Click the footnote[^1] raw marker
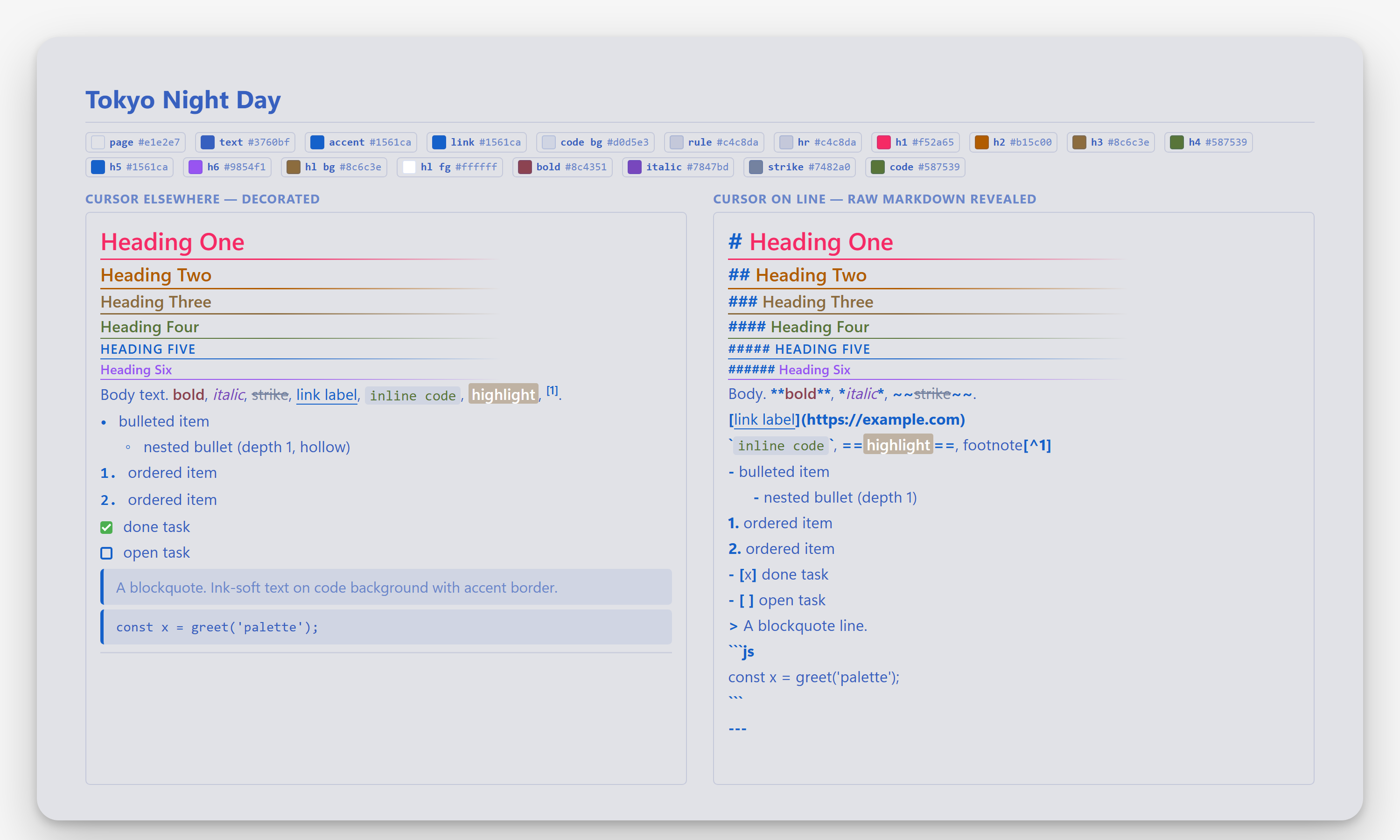Screen dimensions: 1400x840 [x=1007, y=446]
